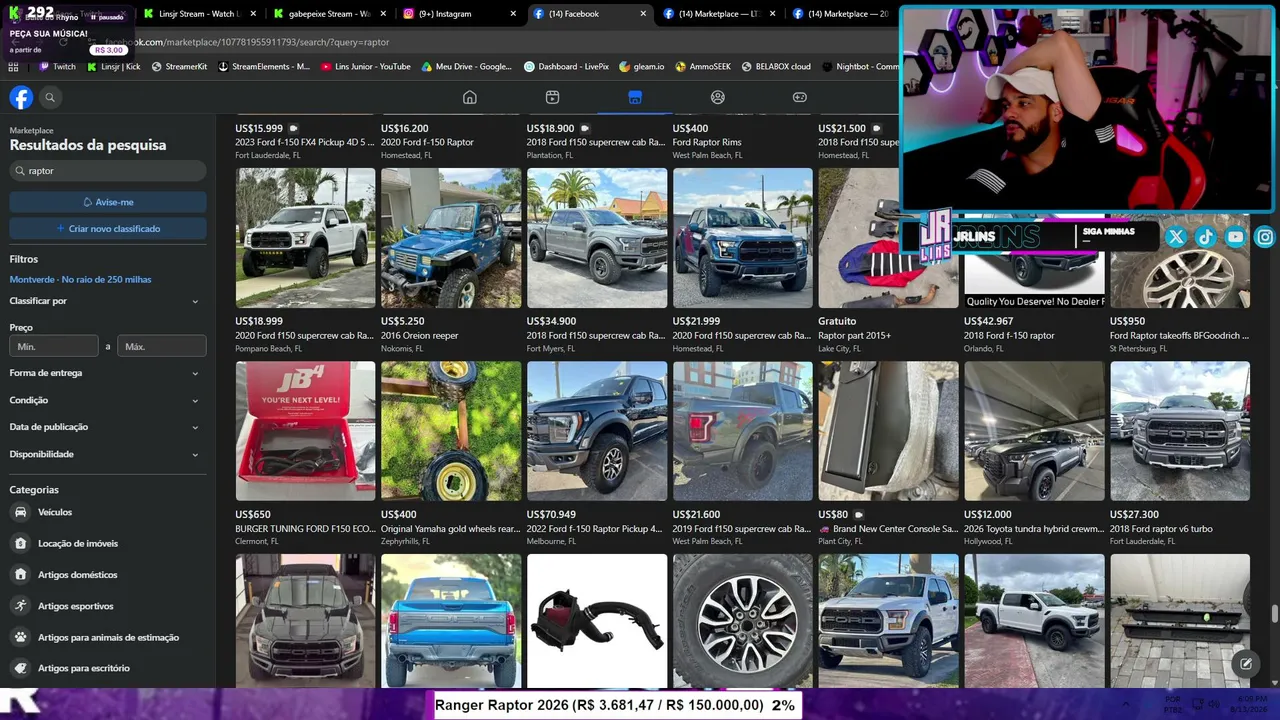Open the 2026 Toyota tundra listing photo
The width and height of the screenshot is (1280, 720).
[x=1034, y=431]
